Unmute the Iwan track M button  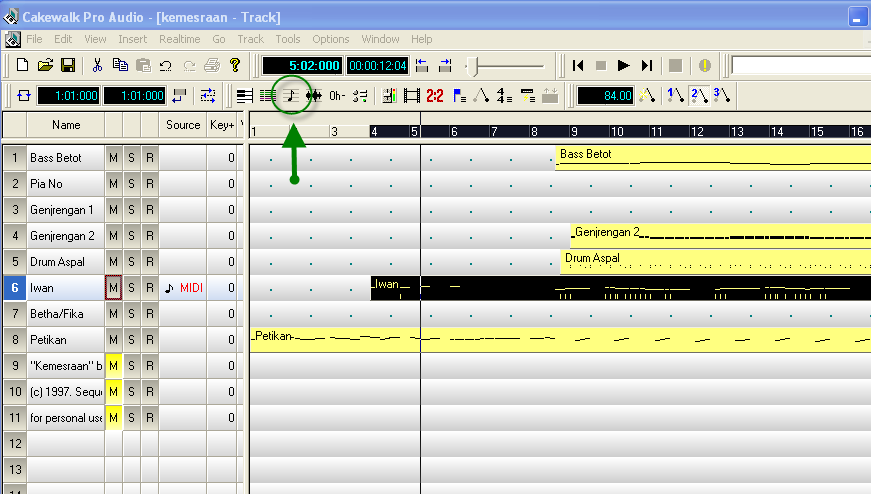coord(113,288)
